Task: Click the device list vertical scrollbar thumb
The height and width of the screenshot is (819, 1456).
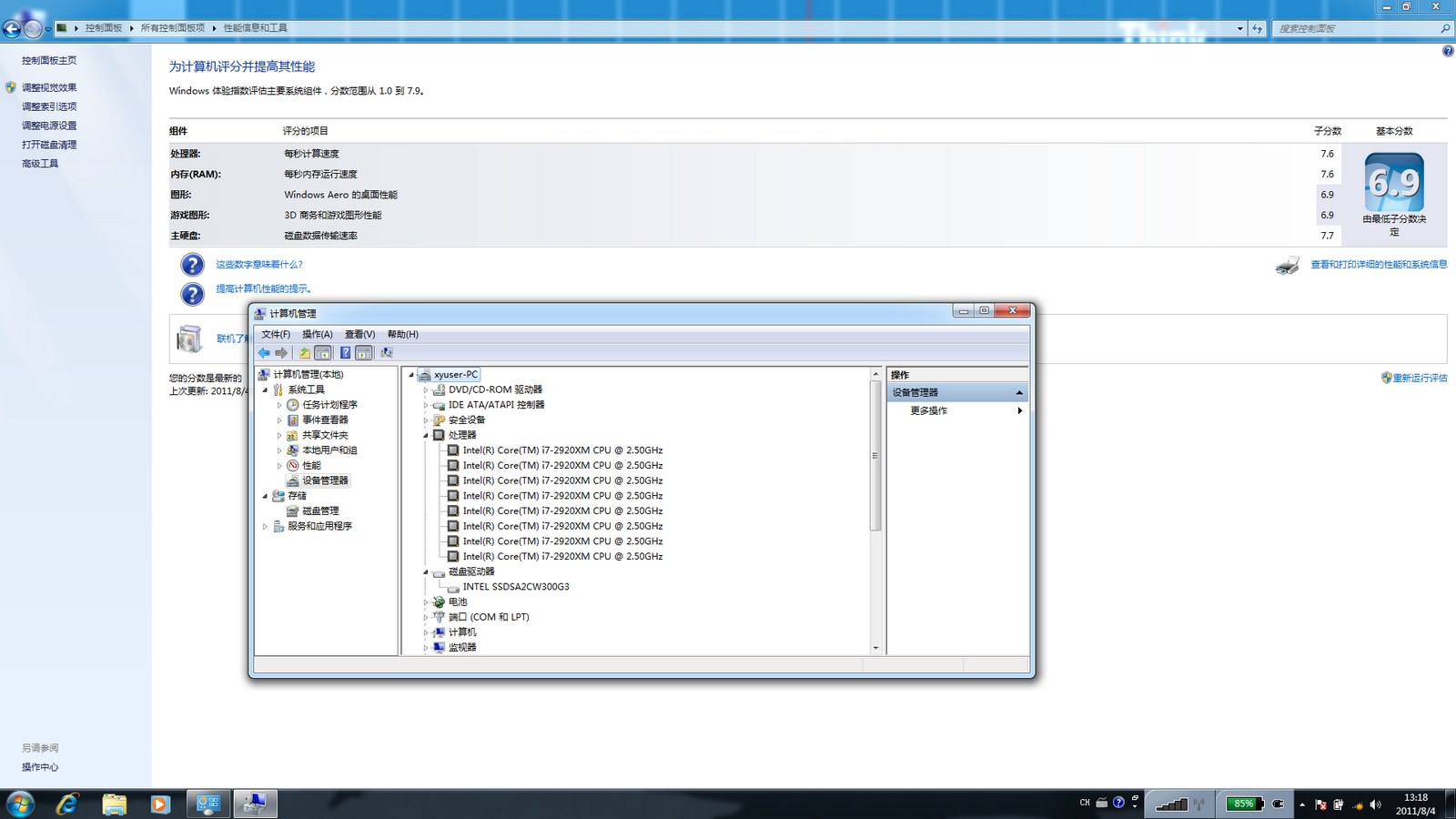Action: tap(875, 455)
